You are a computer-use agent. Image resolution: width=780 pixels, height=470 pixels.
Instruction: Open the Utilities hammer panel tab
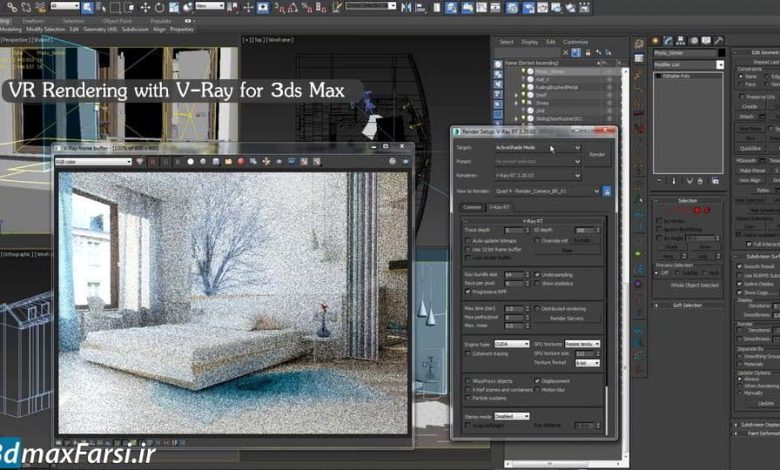[718, 41]
